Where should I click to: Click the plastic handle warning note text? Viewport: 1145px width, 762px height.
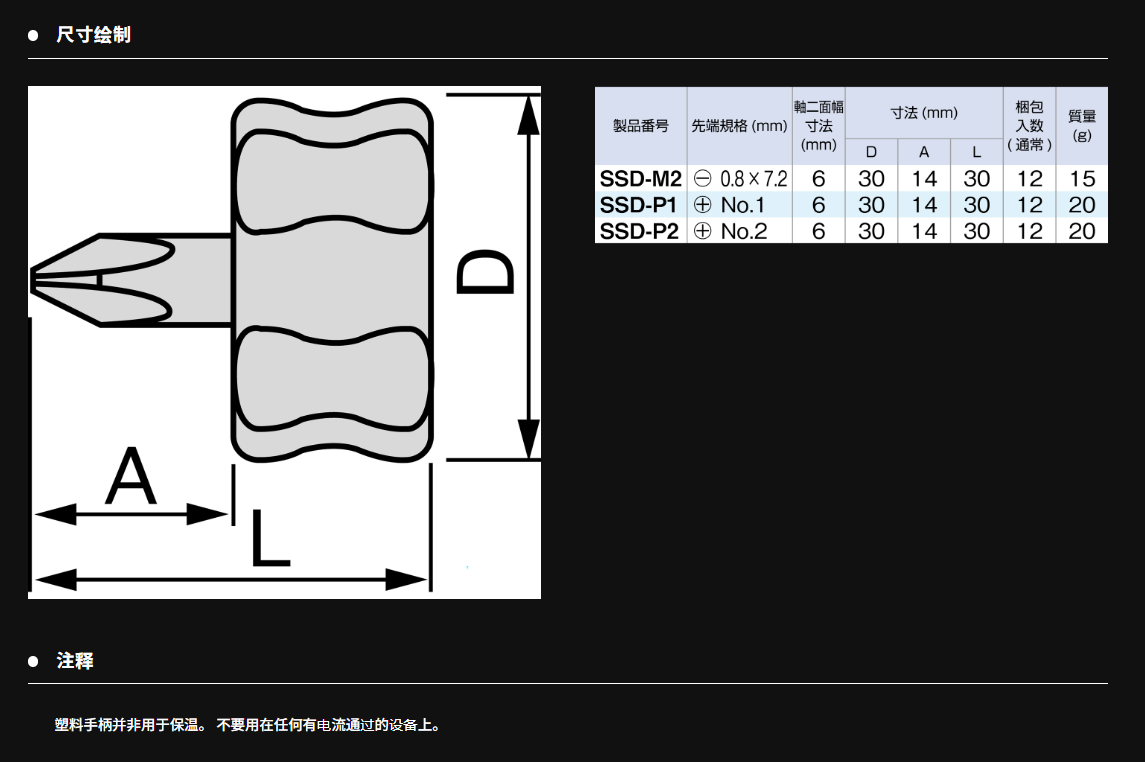(247, 724)
